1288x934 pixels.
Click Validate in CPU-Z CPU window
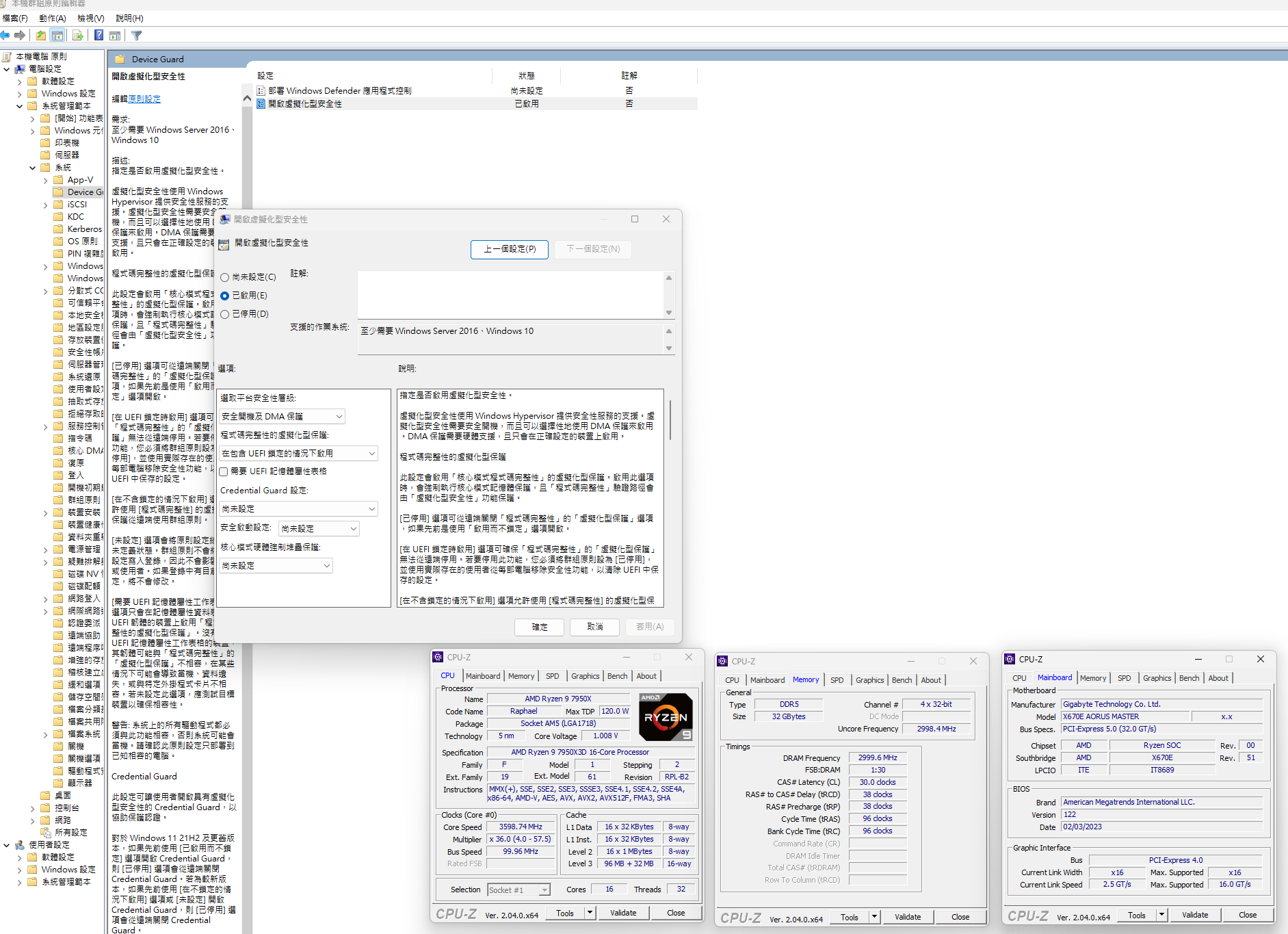pos(623,913)
